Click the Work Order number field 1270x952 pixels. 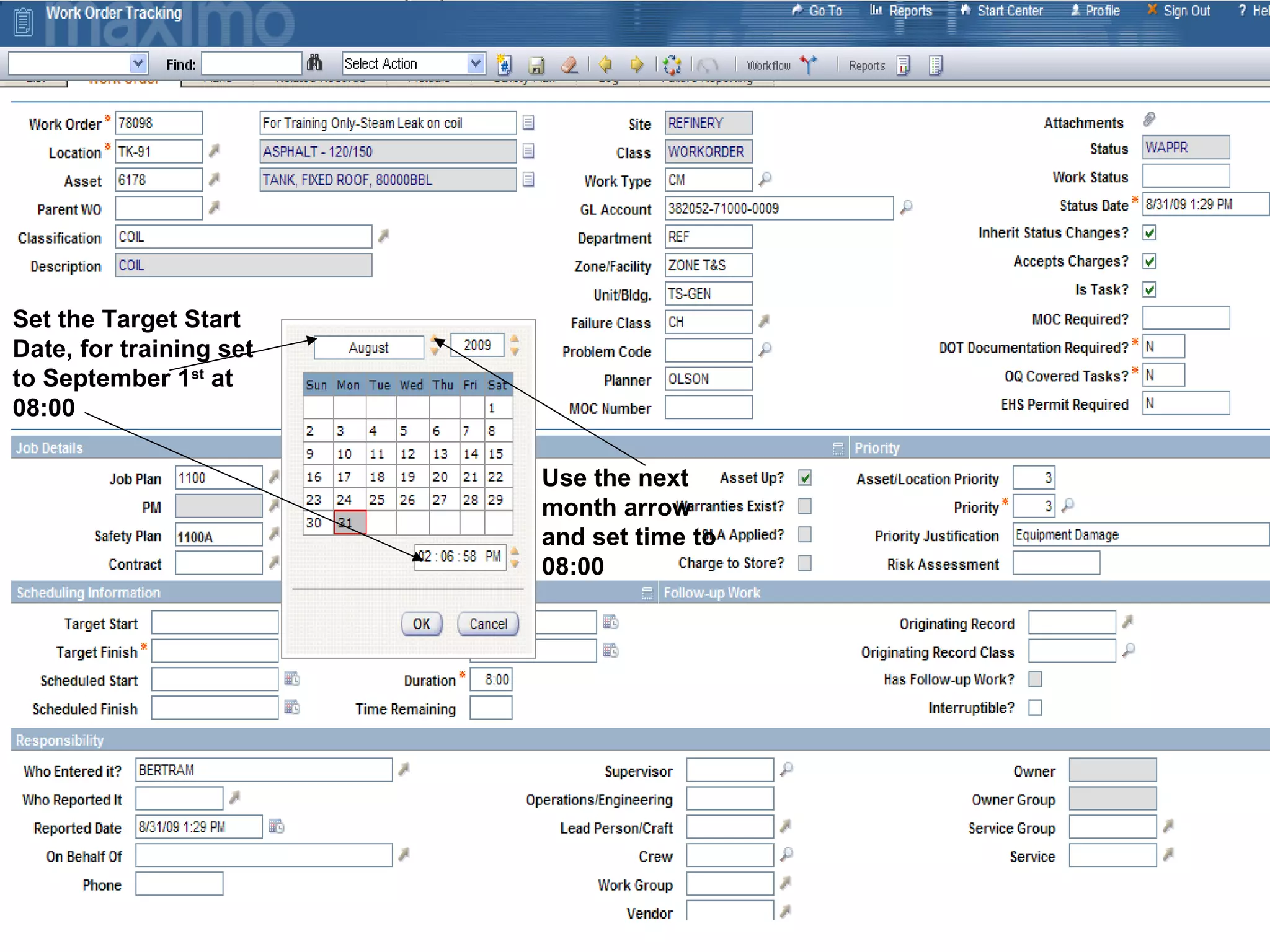coord(159,123)
